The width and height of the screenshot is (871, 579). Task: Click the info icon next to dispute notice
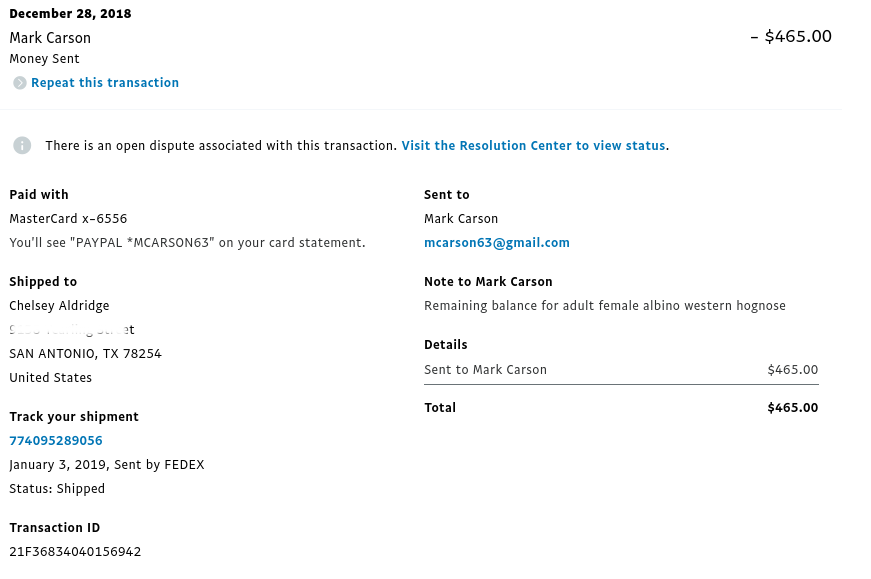click(x=22, y=146)
